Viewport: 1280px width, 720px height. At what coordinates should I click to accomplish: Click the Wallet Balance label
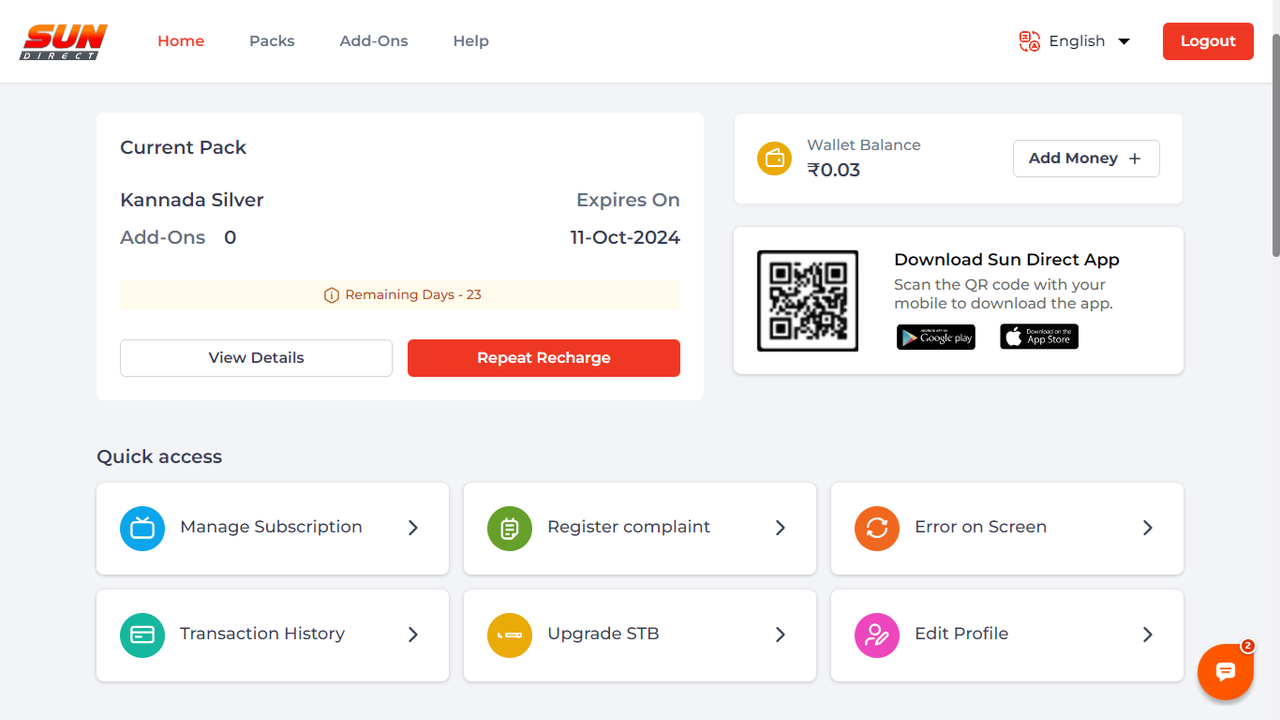pyautogui.click(x=864, y=145)
